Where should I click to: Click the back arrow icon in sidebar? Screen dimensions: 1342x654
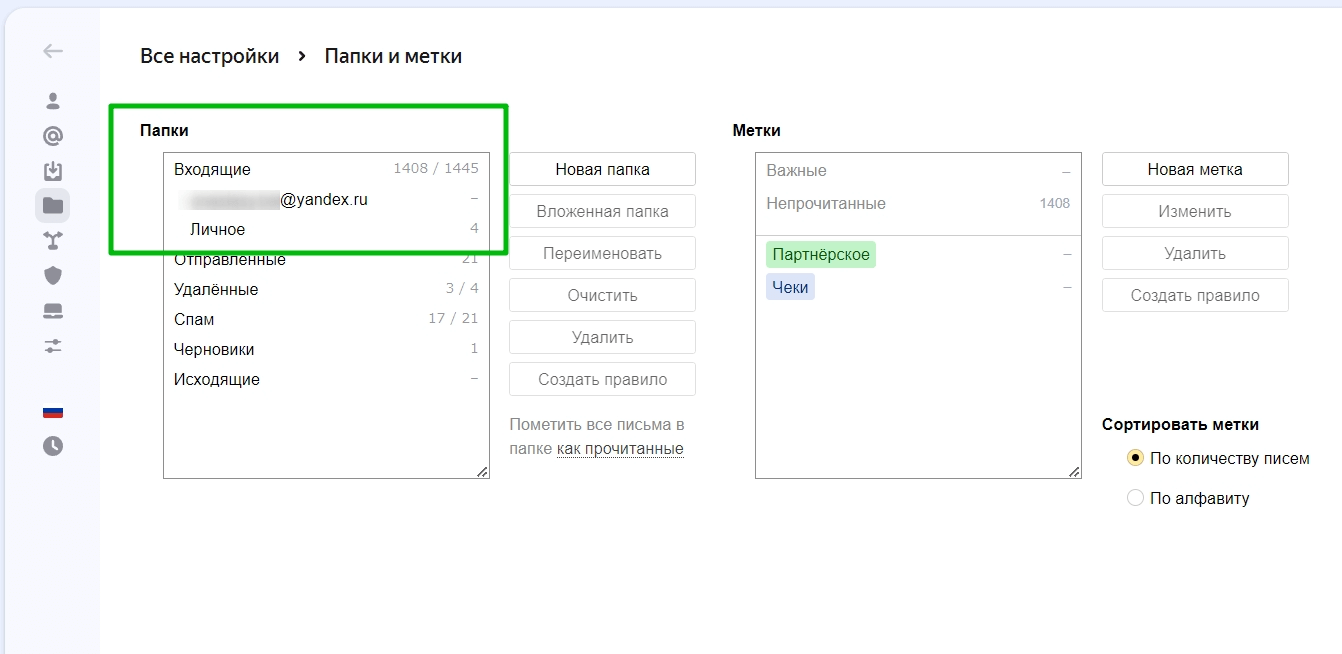click(x=53, y=51)
